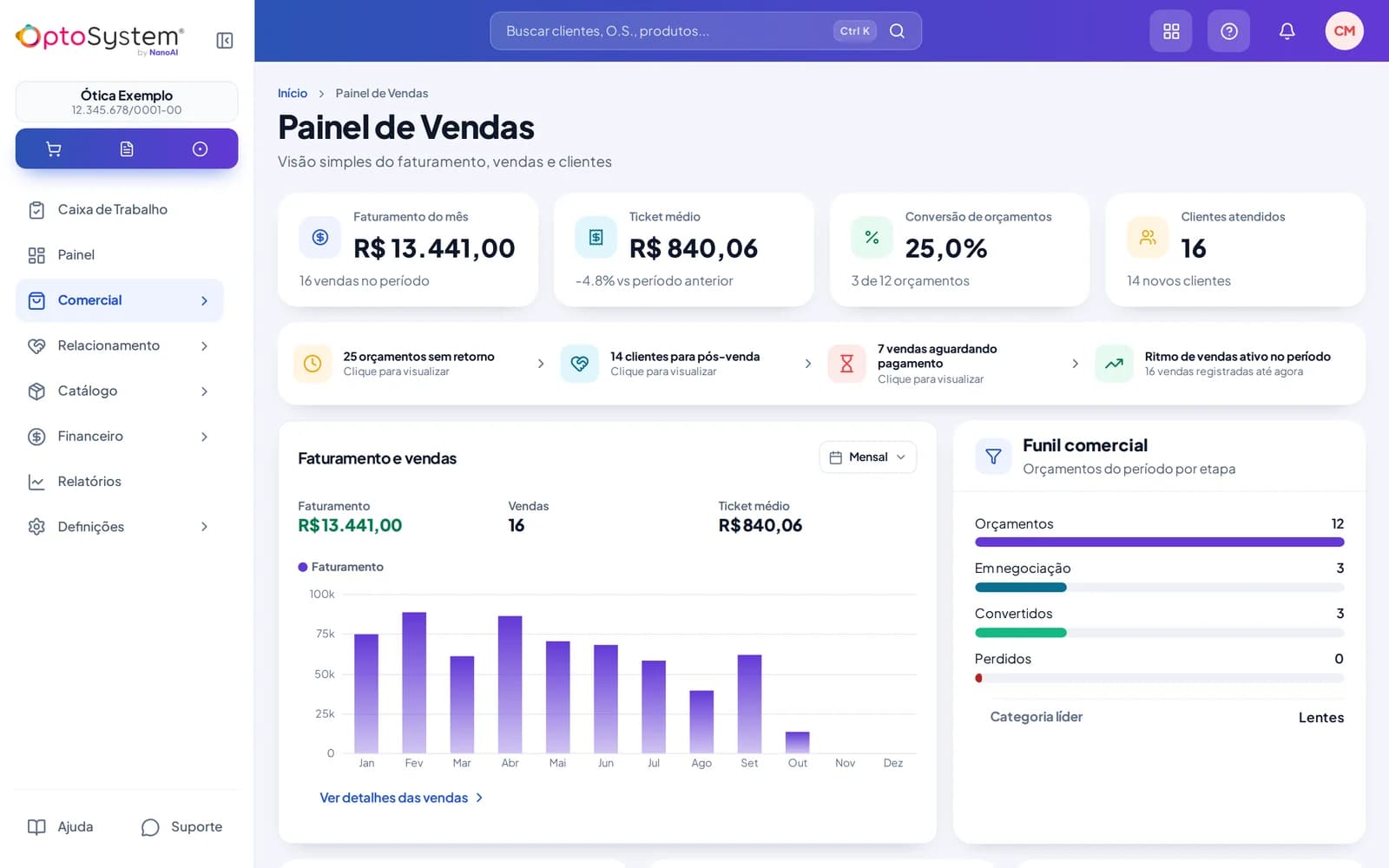Click '16 vendas no período' text

pos(365,280)
